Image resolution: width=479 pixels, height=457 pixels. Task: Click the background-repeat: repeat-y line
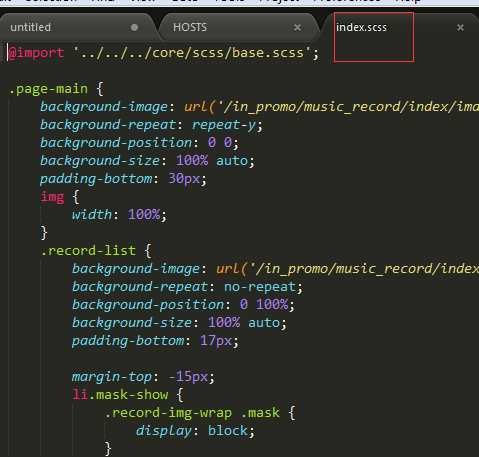[151, 125]
